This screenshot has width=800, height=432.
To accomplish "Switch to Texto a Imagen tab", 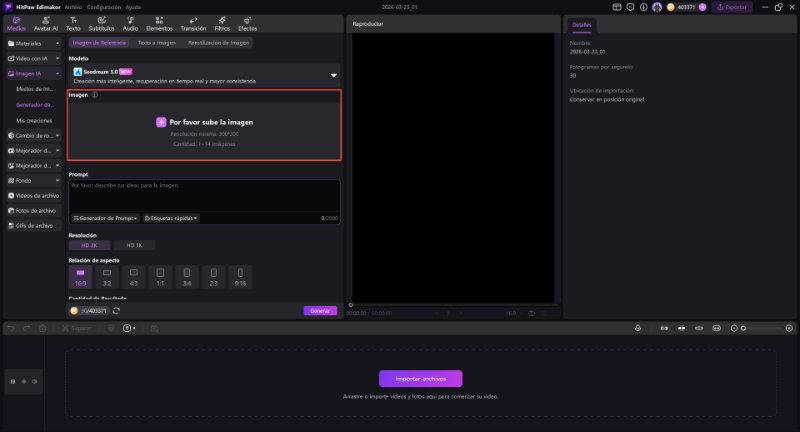I will [157, 43].
